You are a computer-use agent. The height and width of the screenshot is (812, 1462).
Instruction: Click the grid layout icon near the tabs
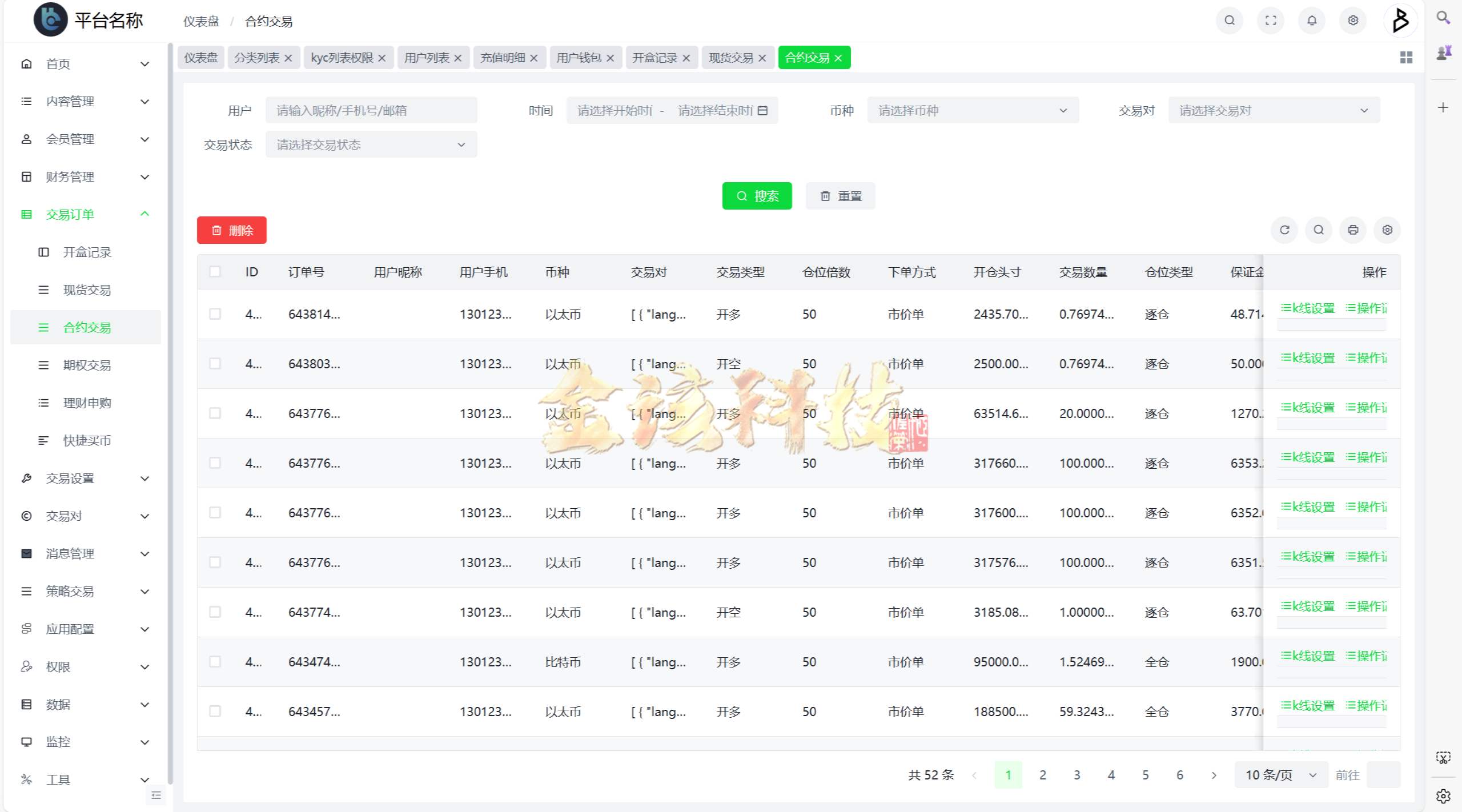click(1406, 57)
